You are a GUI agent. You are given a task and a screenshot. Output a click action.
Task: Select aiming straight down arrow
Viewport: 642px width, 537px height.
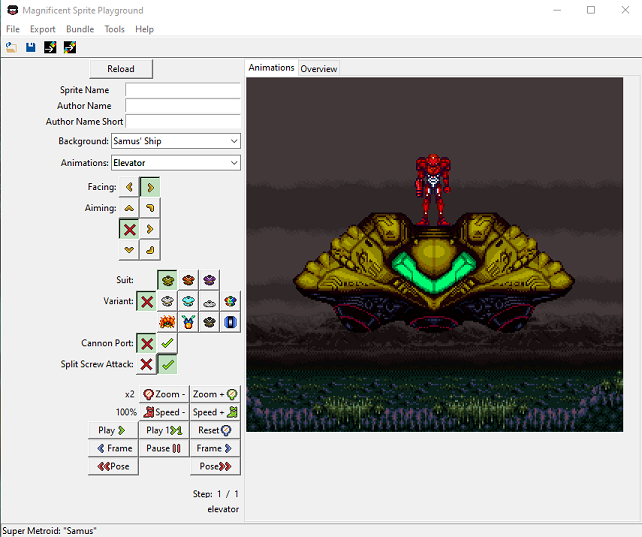(x=129, y=250)
